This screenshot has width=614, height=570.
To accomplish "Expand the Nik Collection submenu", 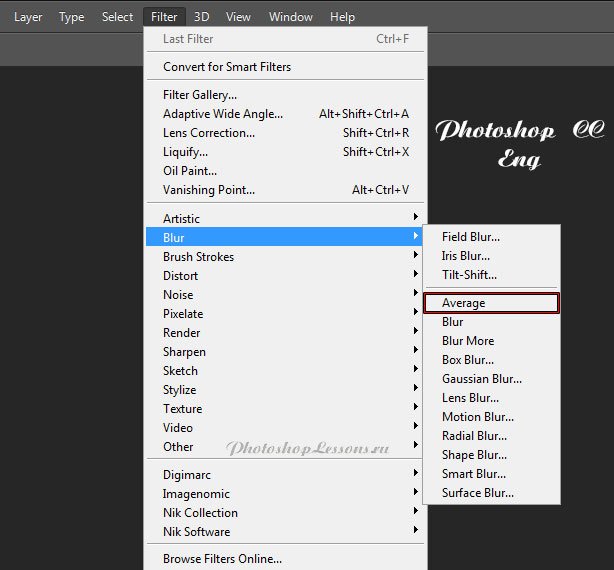I will pos(200,513).
